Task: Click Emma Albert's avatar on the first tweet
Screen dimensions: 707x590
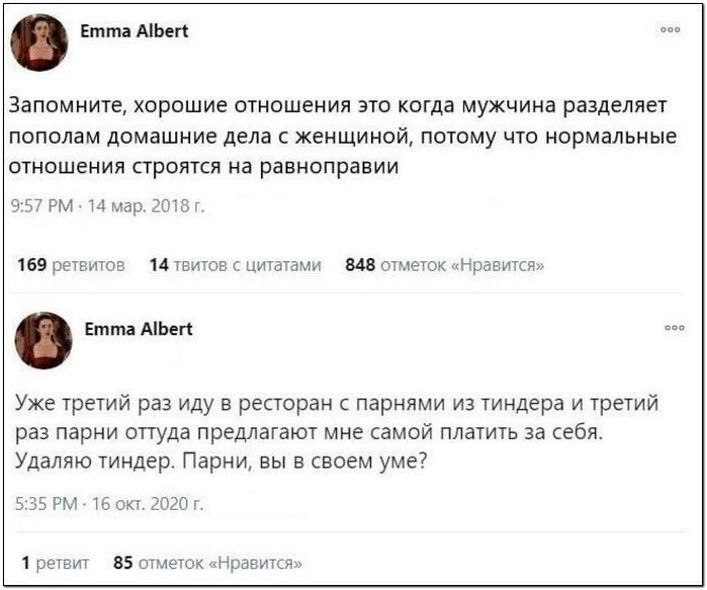Action: point(39,42)
